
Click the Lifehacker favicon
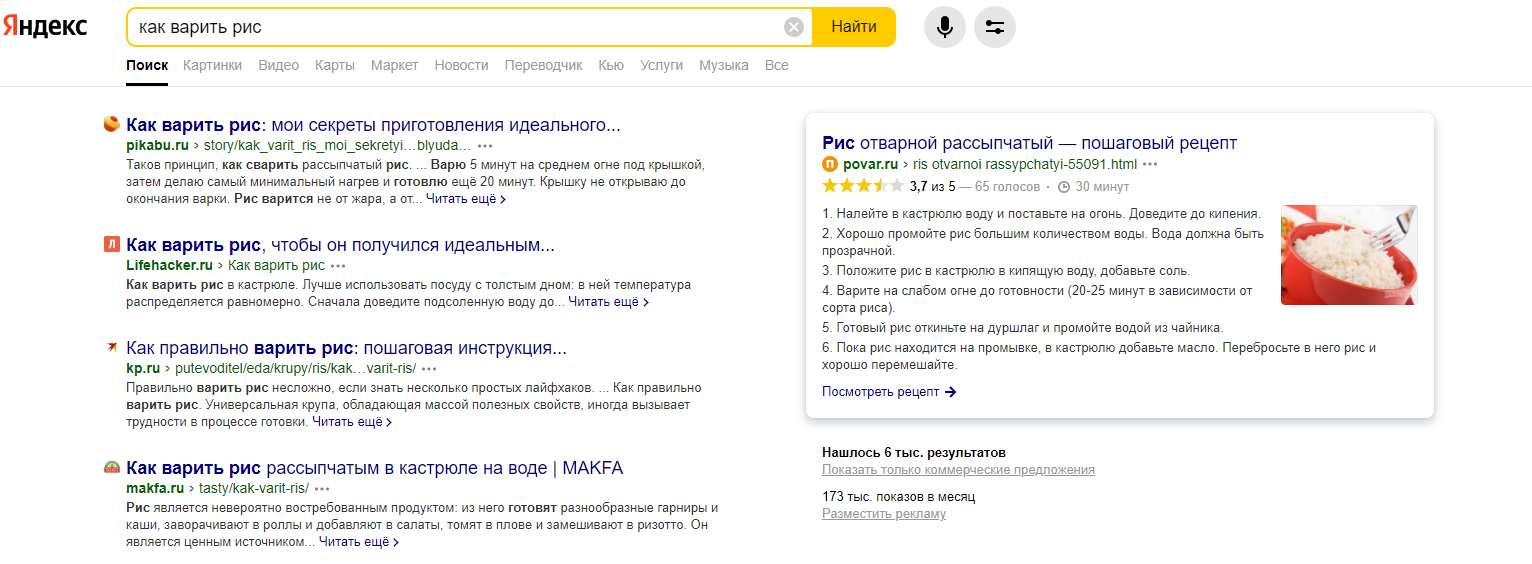pyautogui.click(x=112, y=245)
